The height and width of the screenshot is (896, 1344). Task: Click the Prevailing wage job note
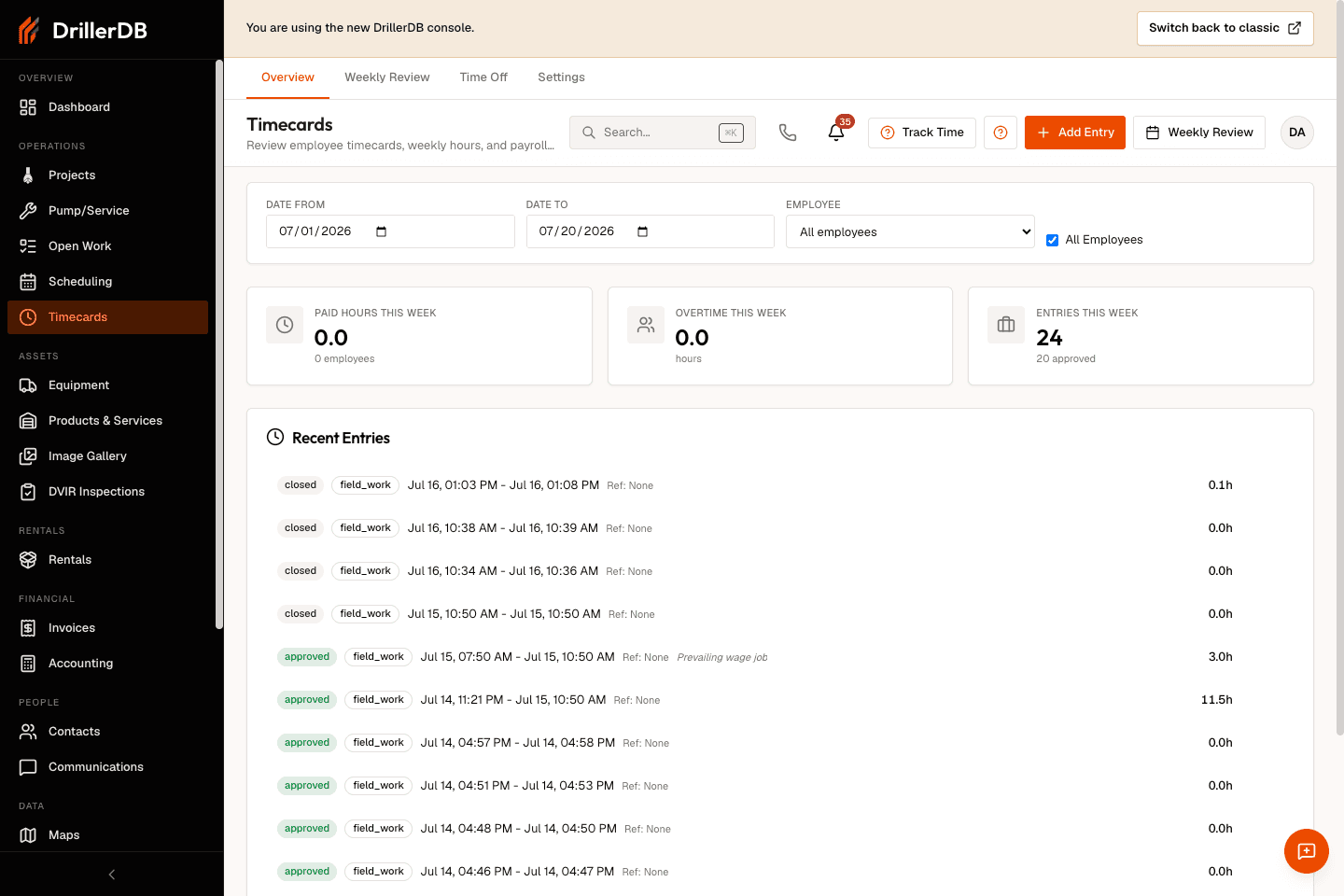(722, 658)
